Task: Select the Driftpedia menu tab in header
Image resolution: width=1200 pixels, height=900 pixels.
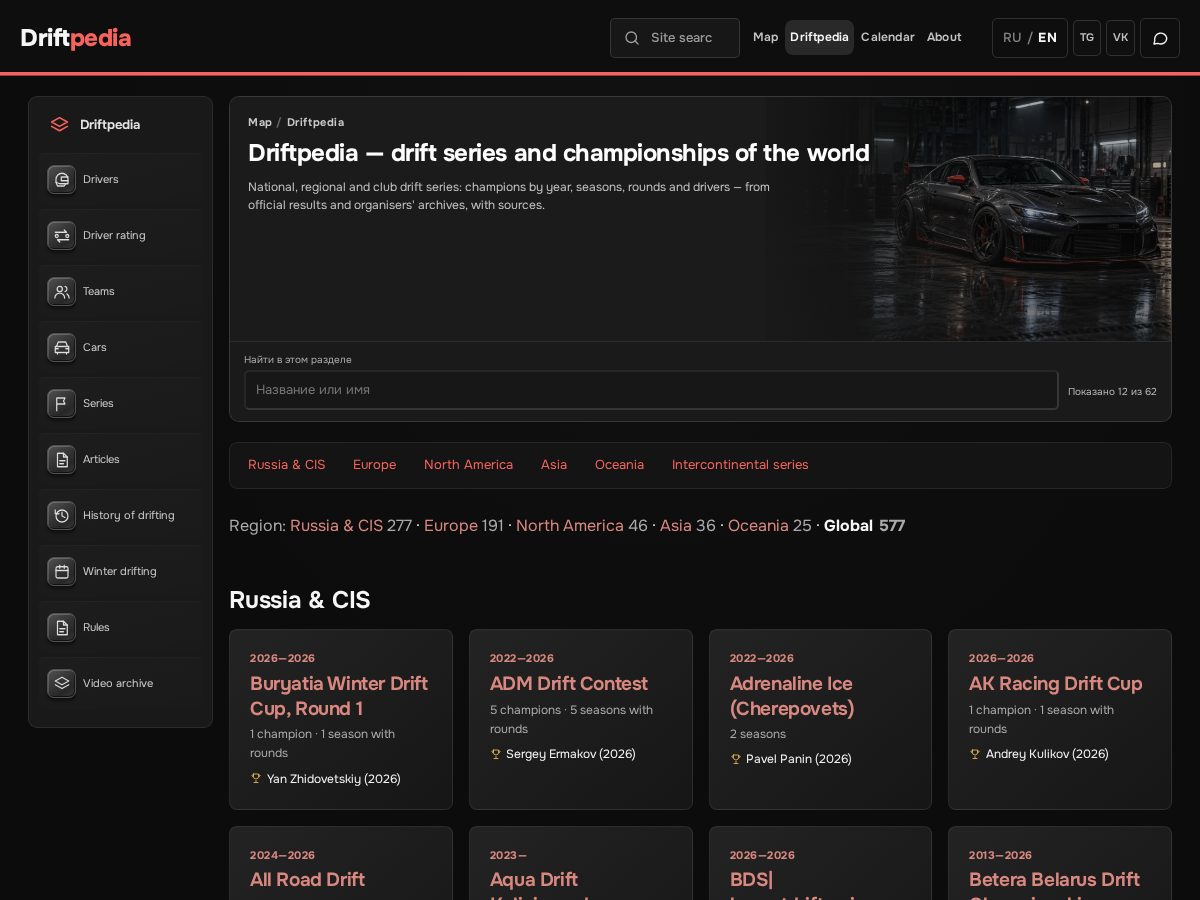Action: tap(819, 37)
